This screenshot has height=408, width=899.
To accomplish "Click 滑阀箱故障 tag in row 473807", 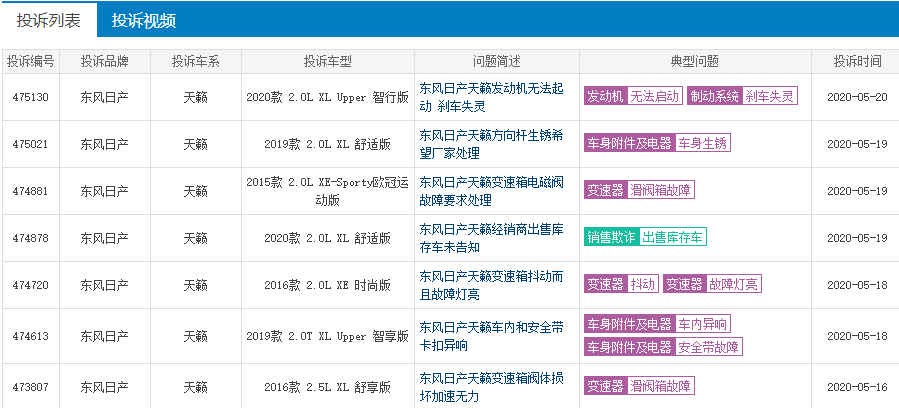I will click(x=639, y=386).
